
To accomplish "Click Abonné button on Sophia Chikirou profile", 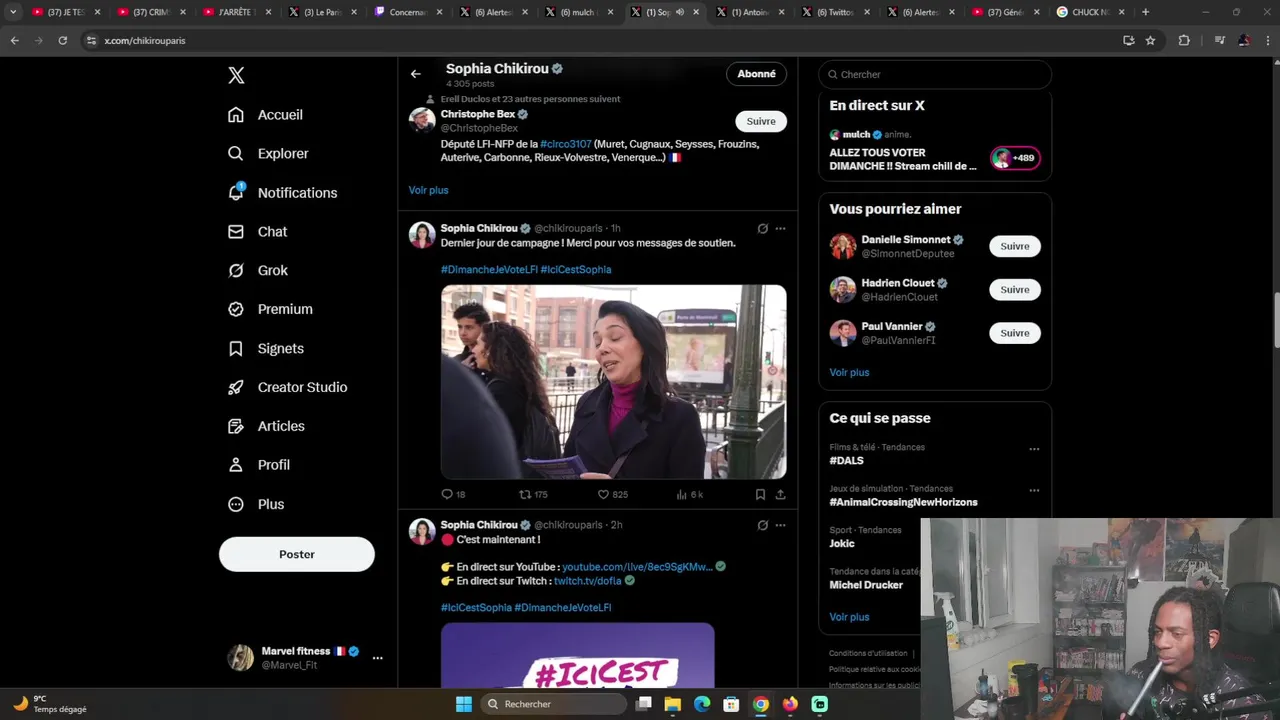I will [x=756, y=74].
